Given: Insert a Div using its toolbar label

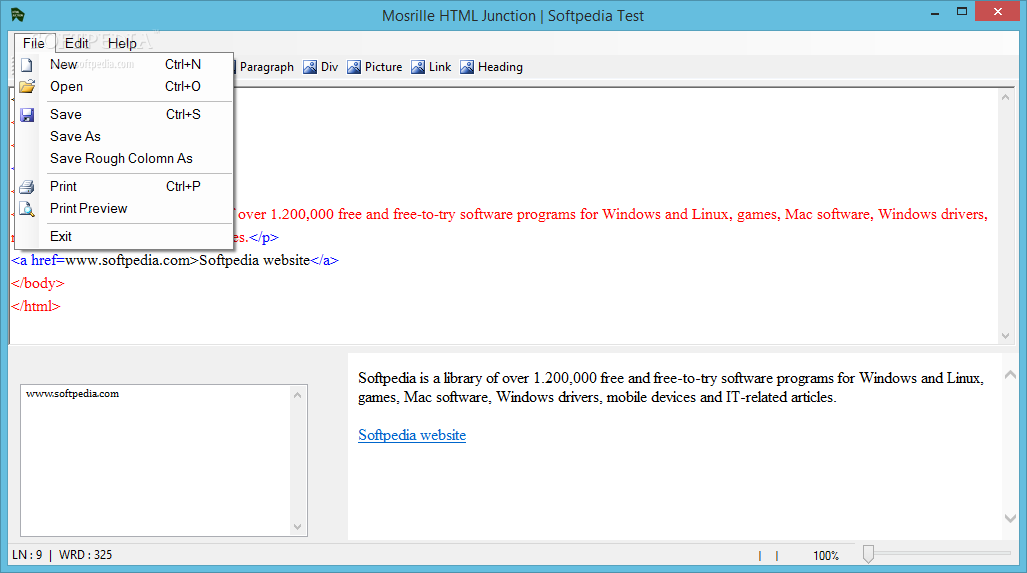Looking at the screenshot, I should pyautogui.click(x=329, y=67).
